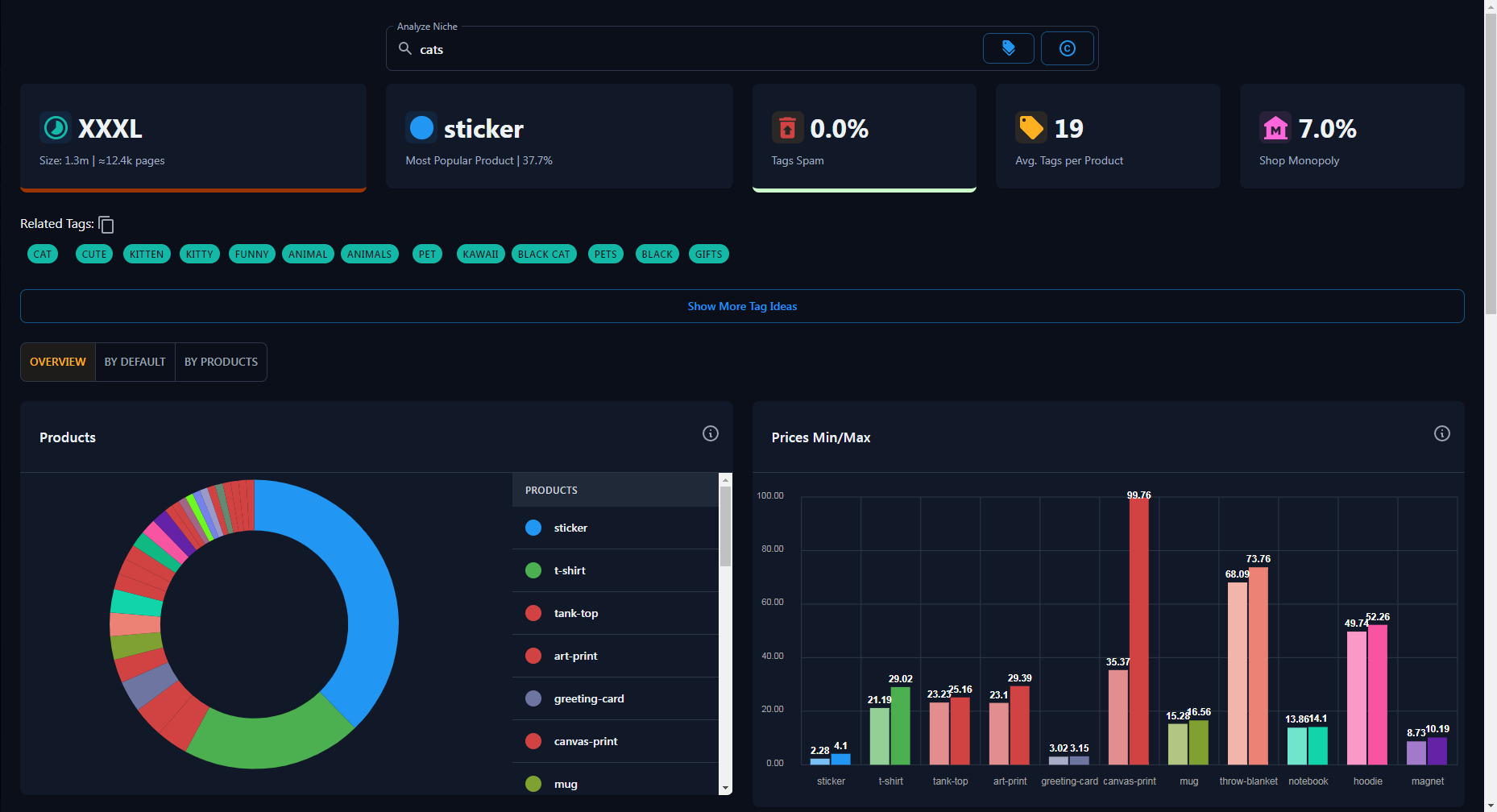1497x812 pixels.
Task: Click throw-blanket max bar 73.76
Action: point(1258,666)
